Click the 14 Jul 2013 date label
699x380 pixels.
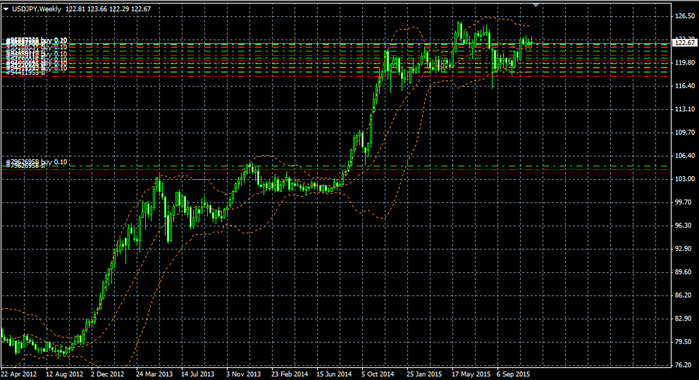pyautogui.click(x=198, y=374)
